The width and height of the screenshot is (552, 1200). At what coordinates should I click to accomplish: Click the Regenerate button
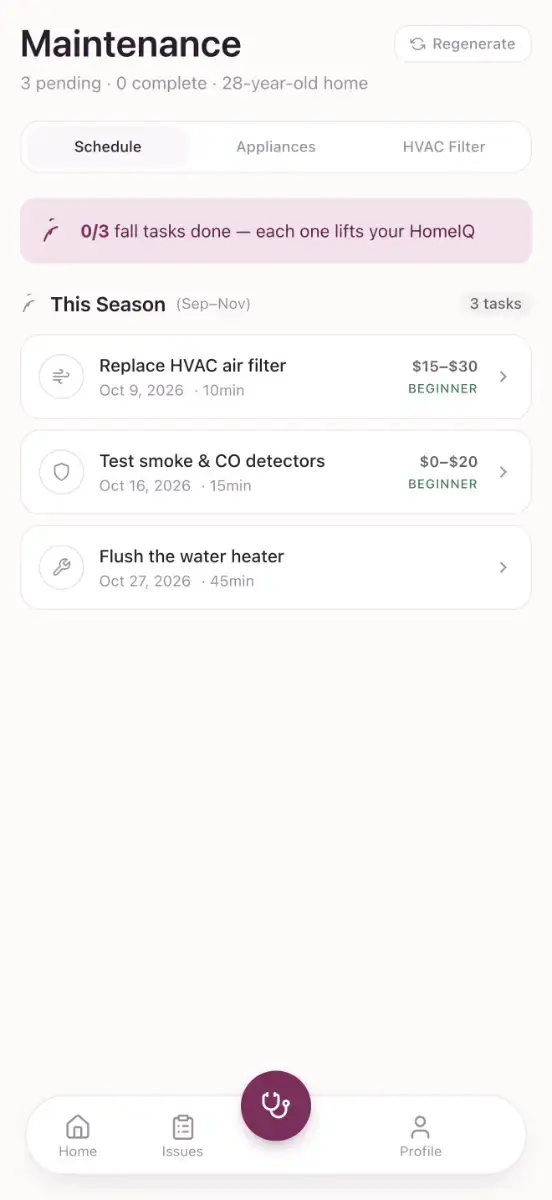[x=463, y=44]
